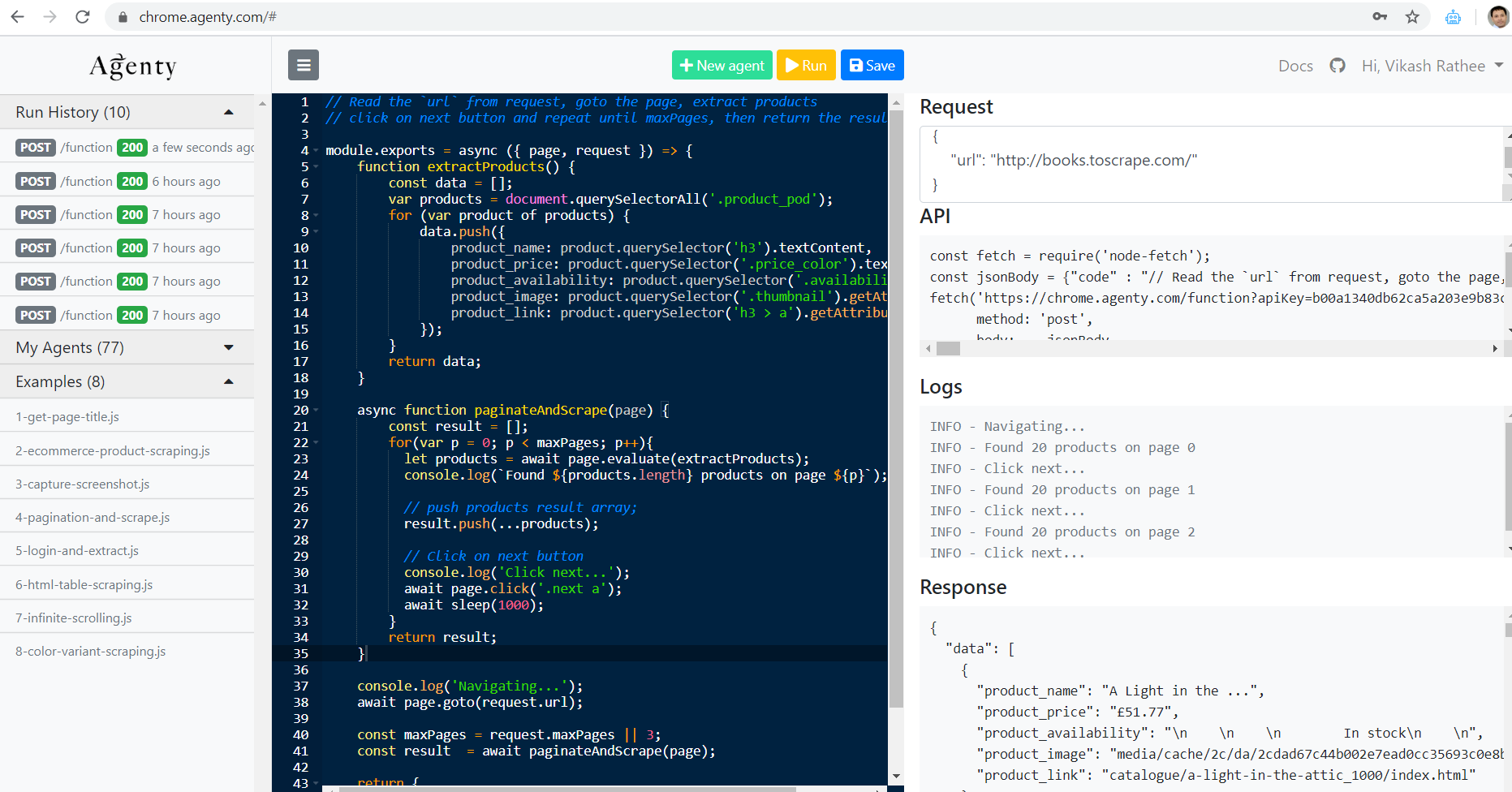Collapse the Examples section

227,381
